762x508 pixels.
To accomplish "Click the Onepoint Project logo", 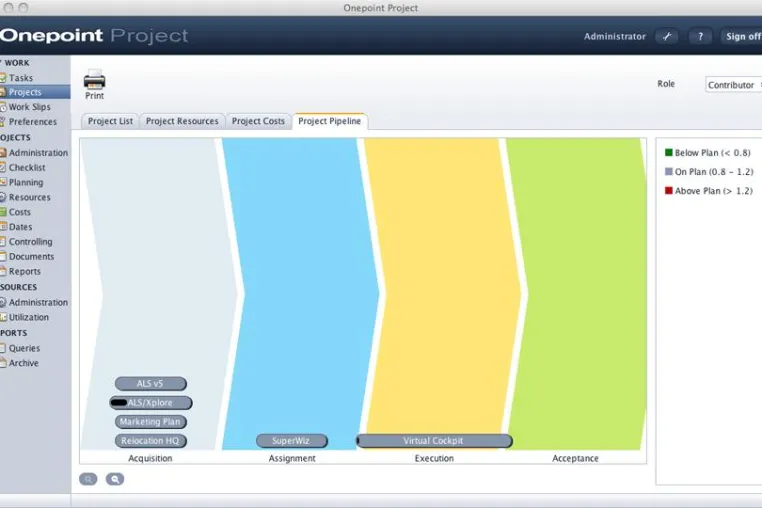I will [x=94, y=35].
